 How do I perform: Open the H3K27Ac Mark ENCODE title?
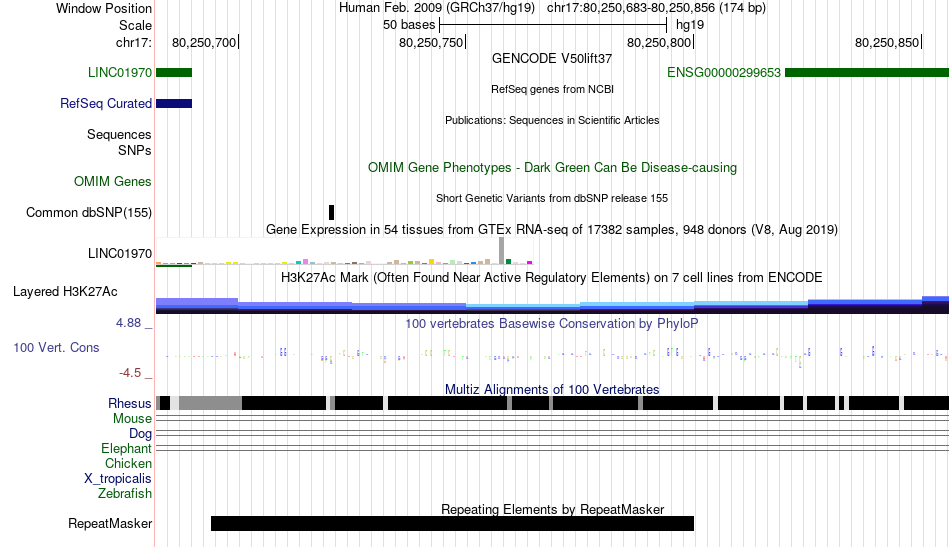[552, 277]
